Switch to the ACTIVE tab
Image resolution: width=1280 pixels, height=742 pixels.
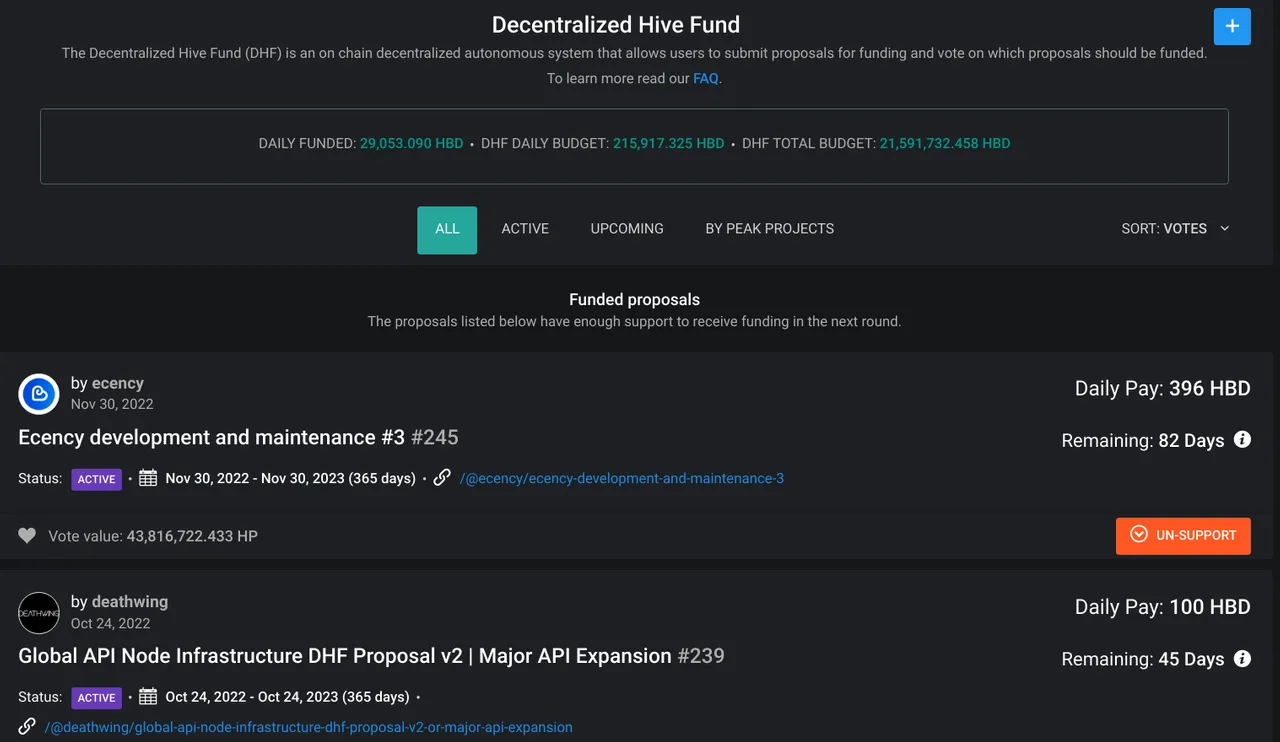coord(525,229)
